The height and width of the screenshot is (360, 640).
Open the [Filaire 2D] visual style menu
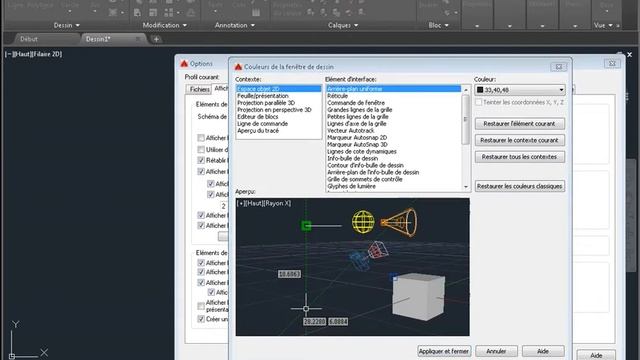[x=47, y=54]
